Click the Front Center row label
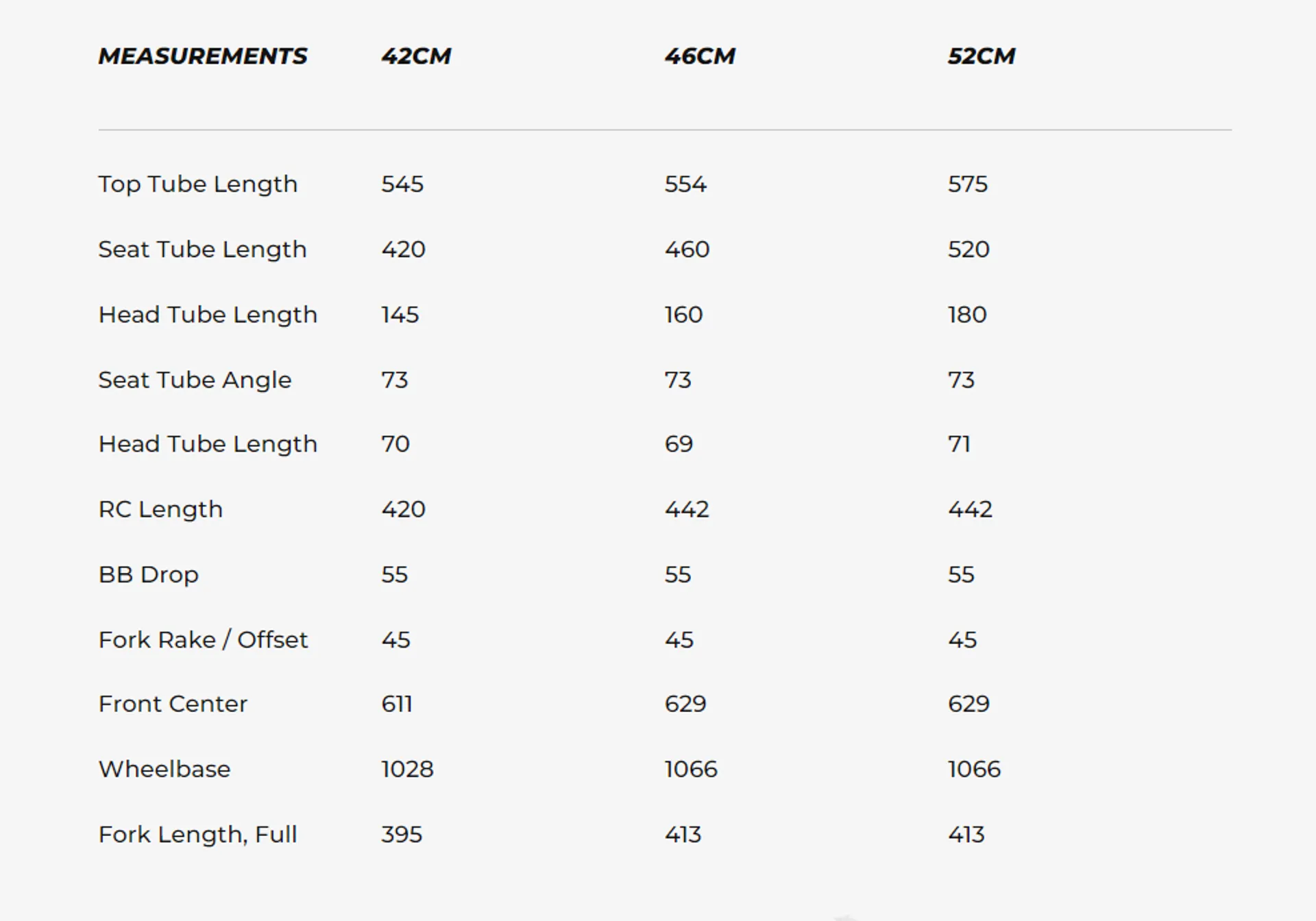1316x921 pixels. [x=173, y=704]
